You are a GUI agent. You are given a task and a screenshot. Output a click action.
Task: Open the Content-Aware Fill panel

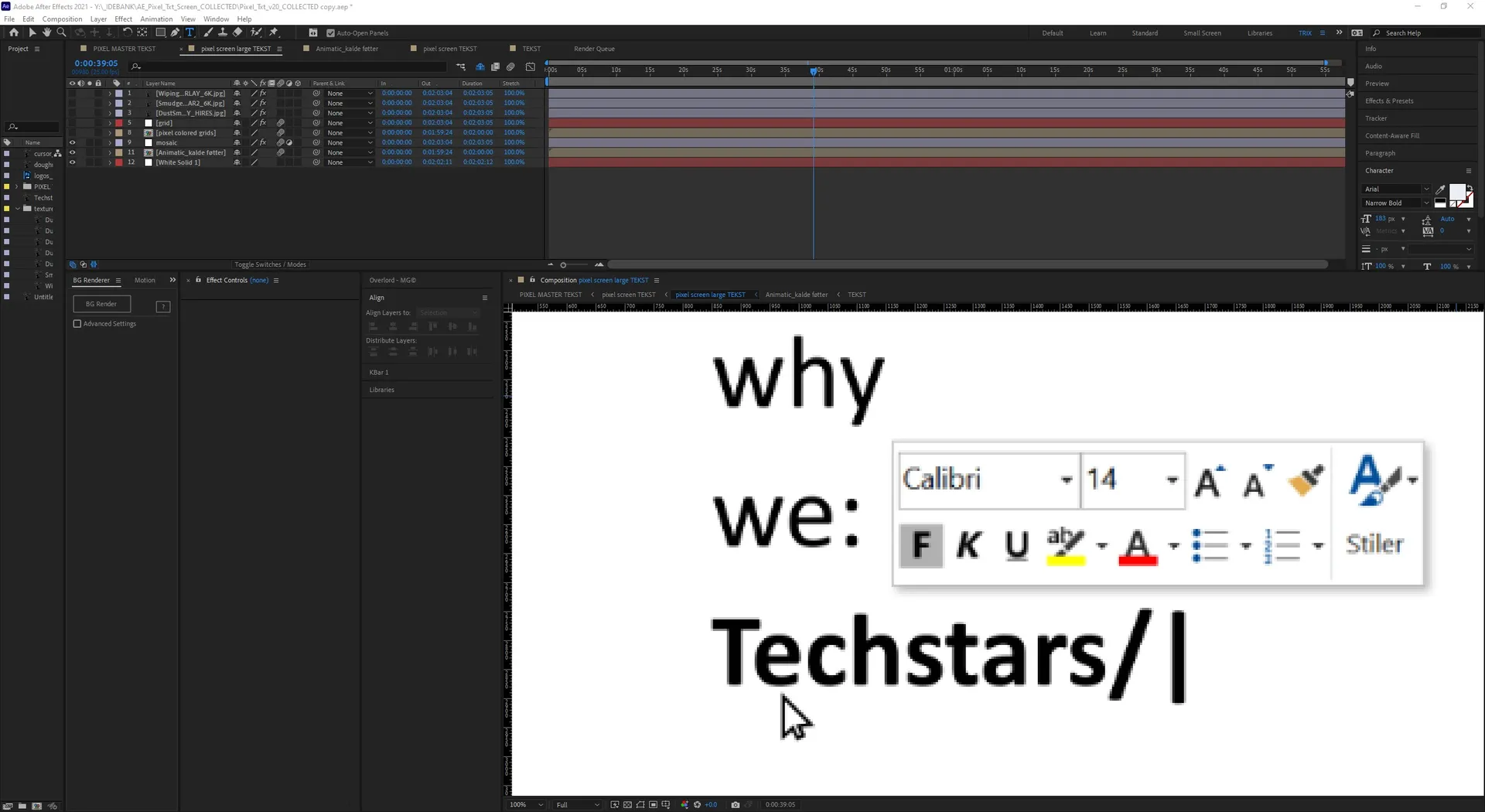pyautogui.click(x=1392, y=135)
